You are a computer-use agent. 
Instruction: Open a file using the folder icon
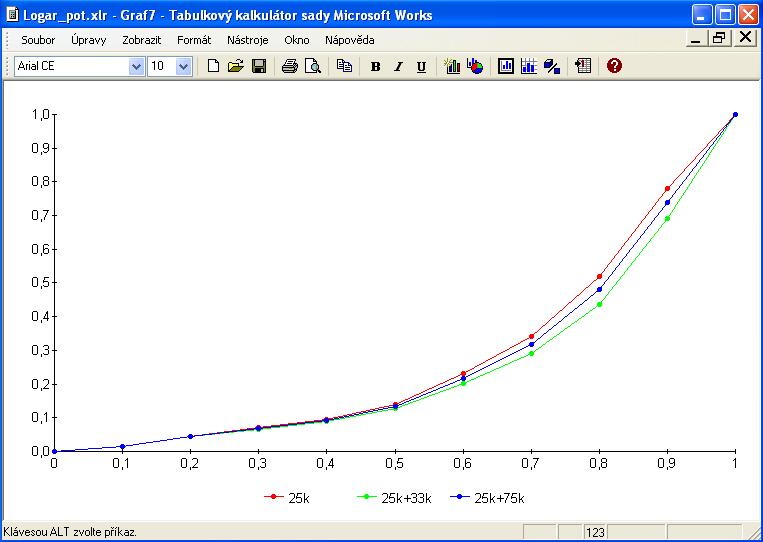pos(236,66)
